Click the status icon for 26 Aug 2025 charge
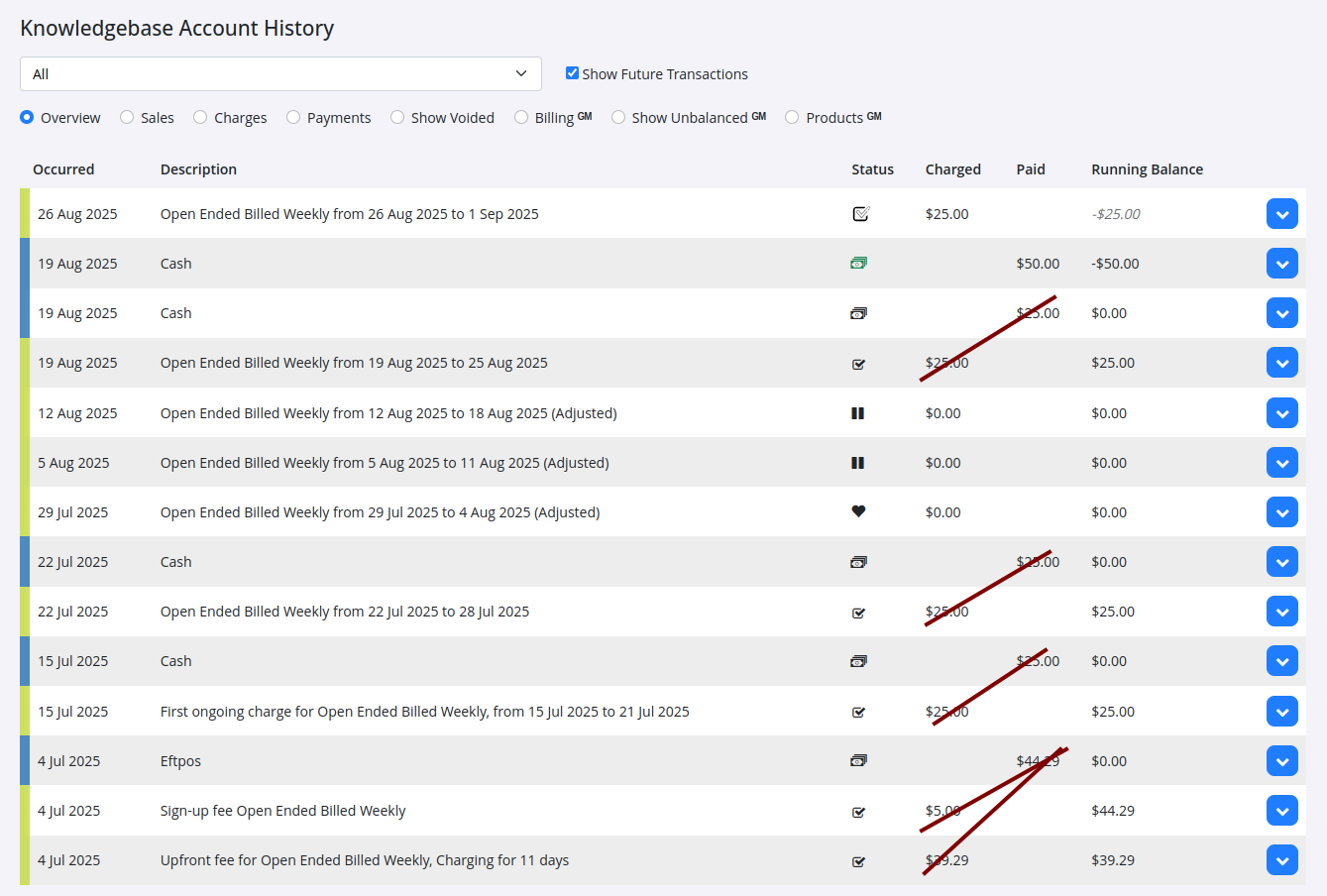Viewport: 1327px width, 896px height. (860, 213)
